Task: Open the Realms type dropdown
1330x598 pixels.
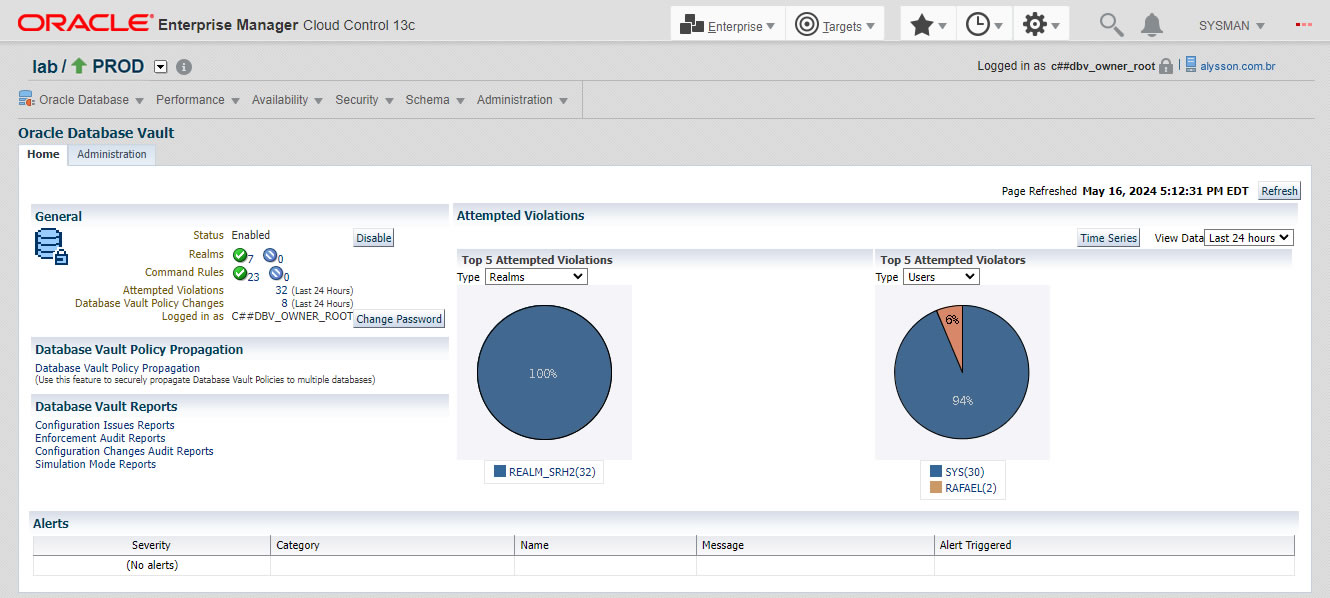Action: click(x=536, y=276)
